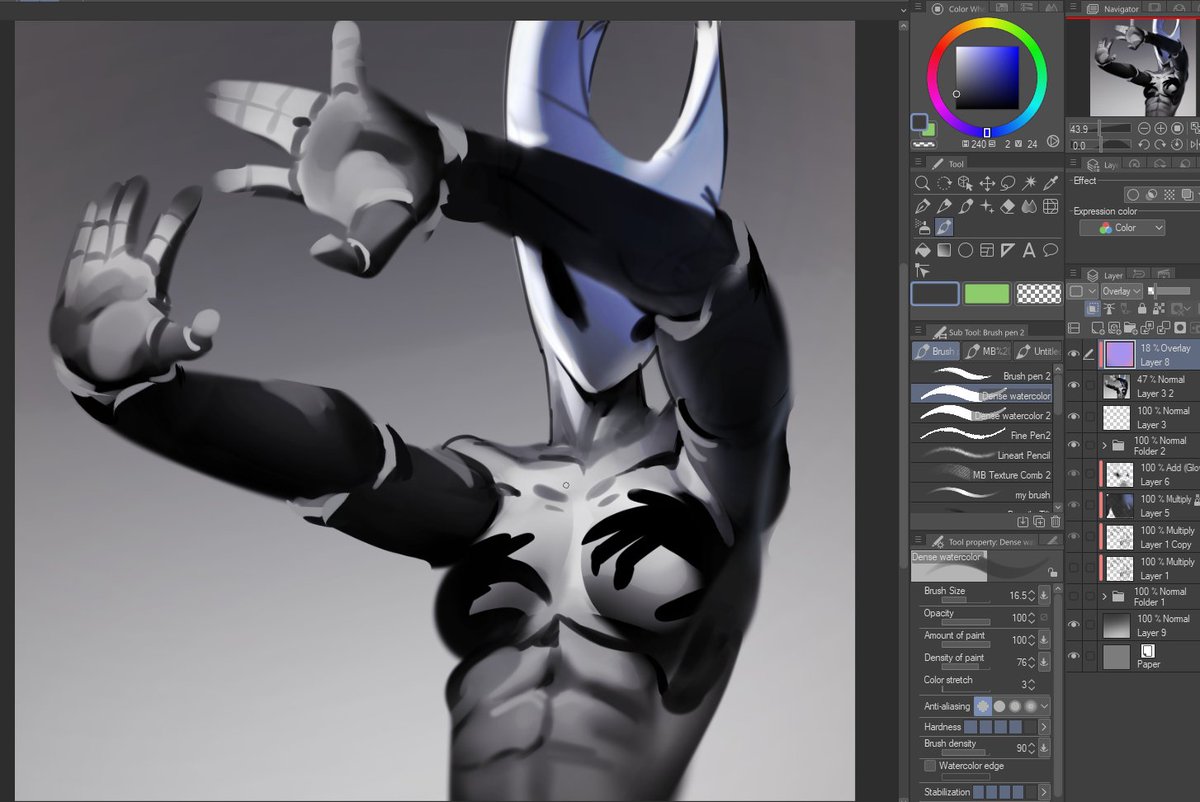The height and width of the screenshot is (802, 1200).
Task: Select the Fill bucket tool
Action: [922, 250]
